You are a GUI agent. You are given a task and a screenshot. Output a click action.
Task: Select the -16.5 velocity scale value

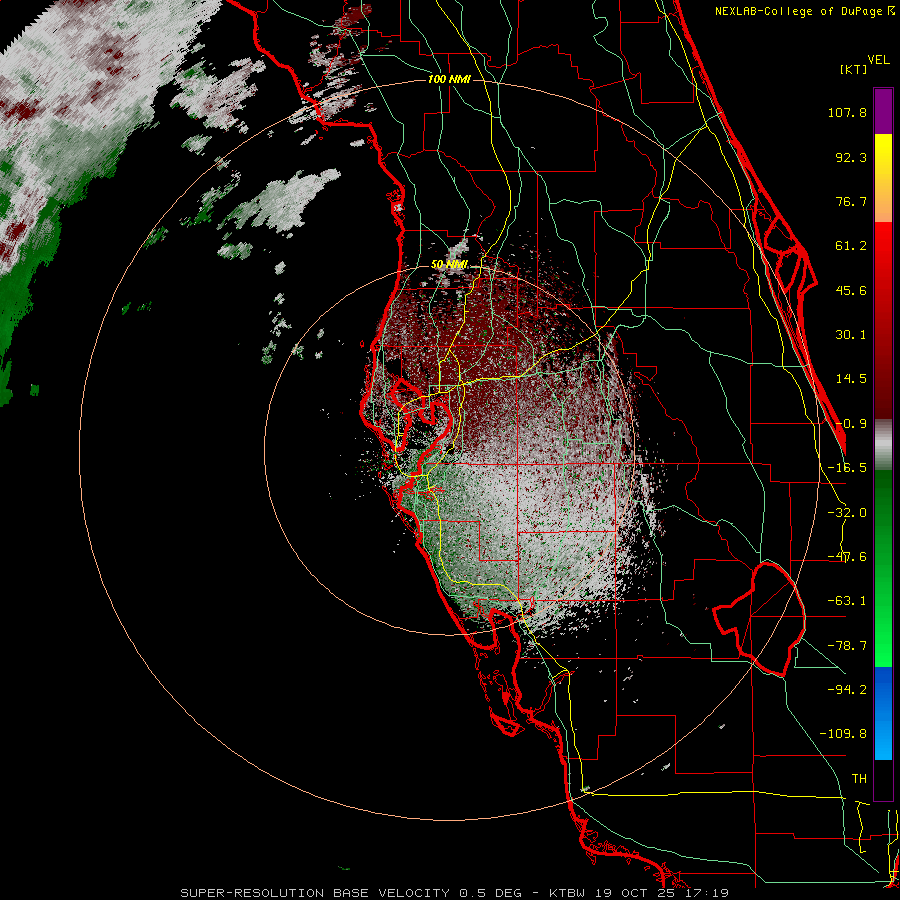coord(847,468)
